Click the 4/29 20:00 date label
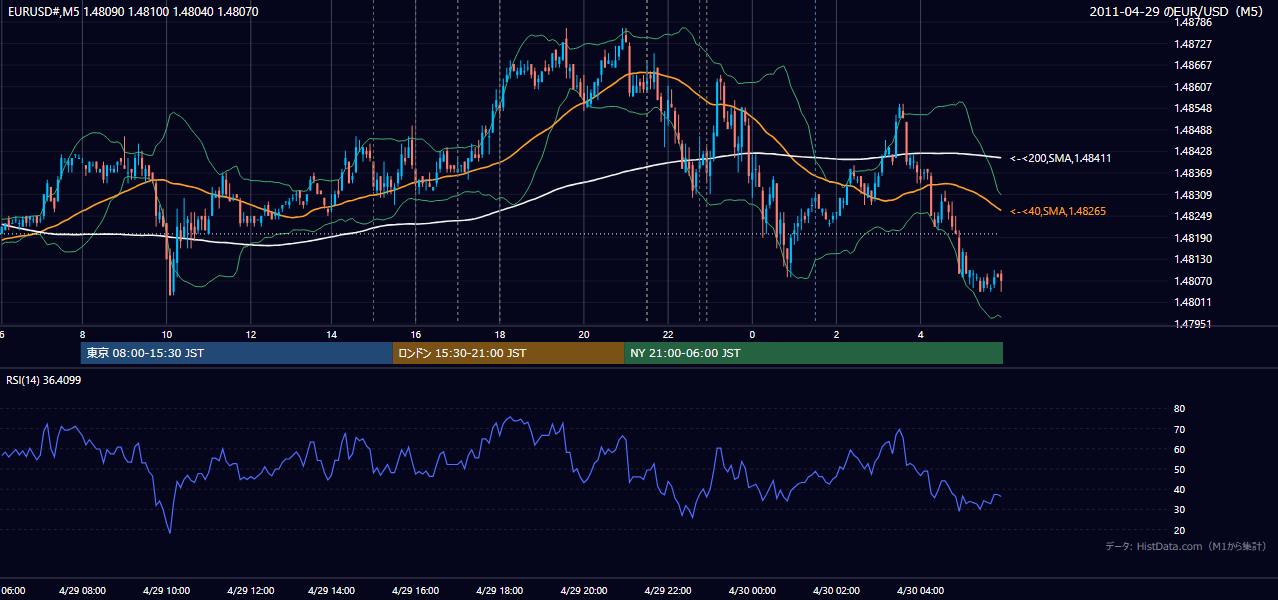The height and width of the screenshot is (600, 1278). (x=585, y=591)
